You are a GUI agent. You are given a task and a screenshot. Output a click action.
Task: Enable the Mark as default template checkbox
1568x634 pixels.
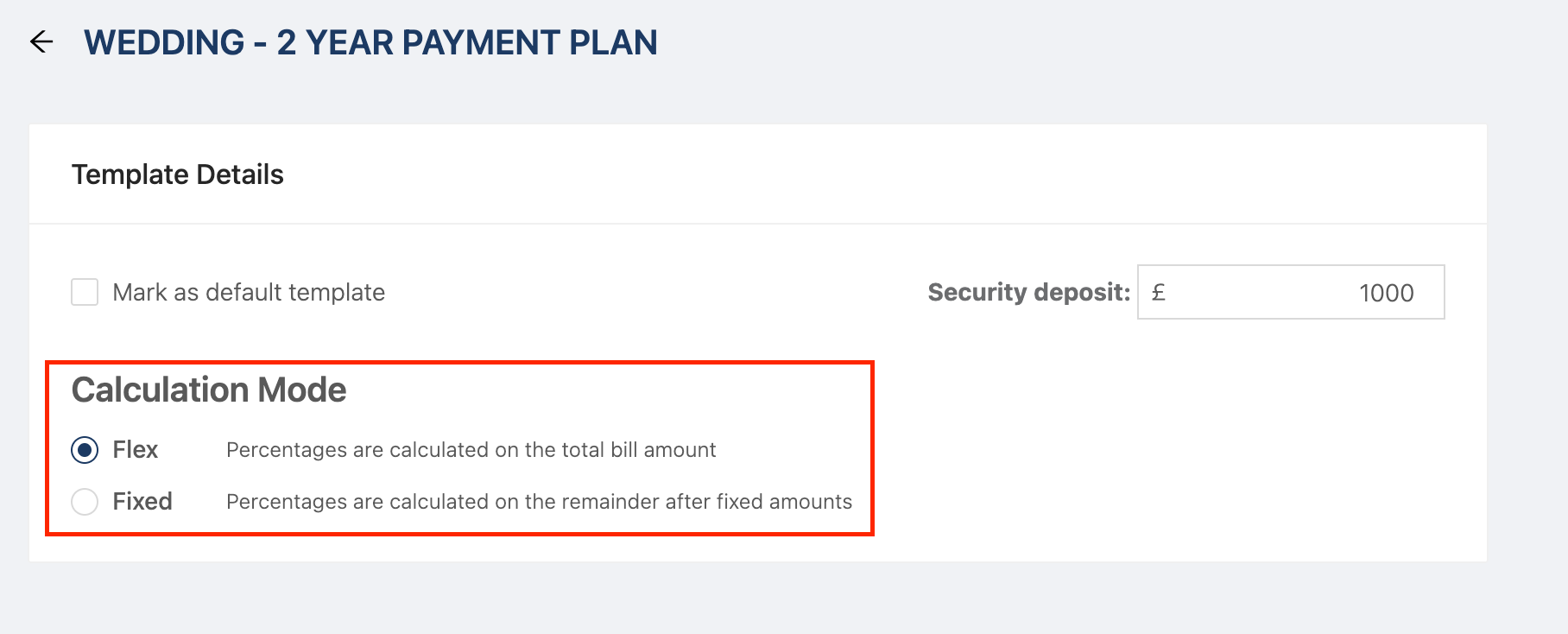click(x=85, y=292)
